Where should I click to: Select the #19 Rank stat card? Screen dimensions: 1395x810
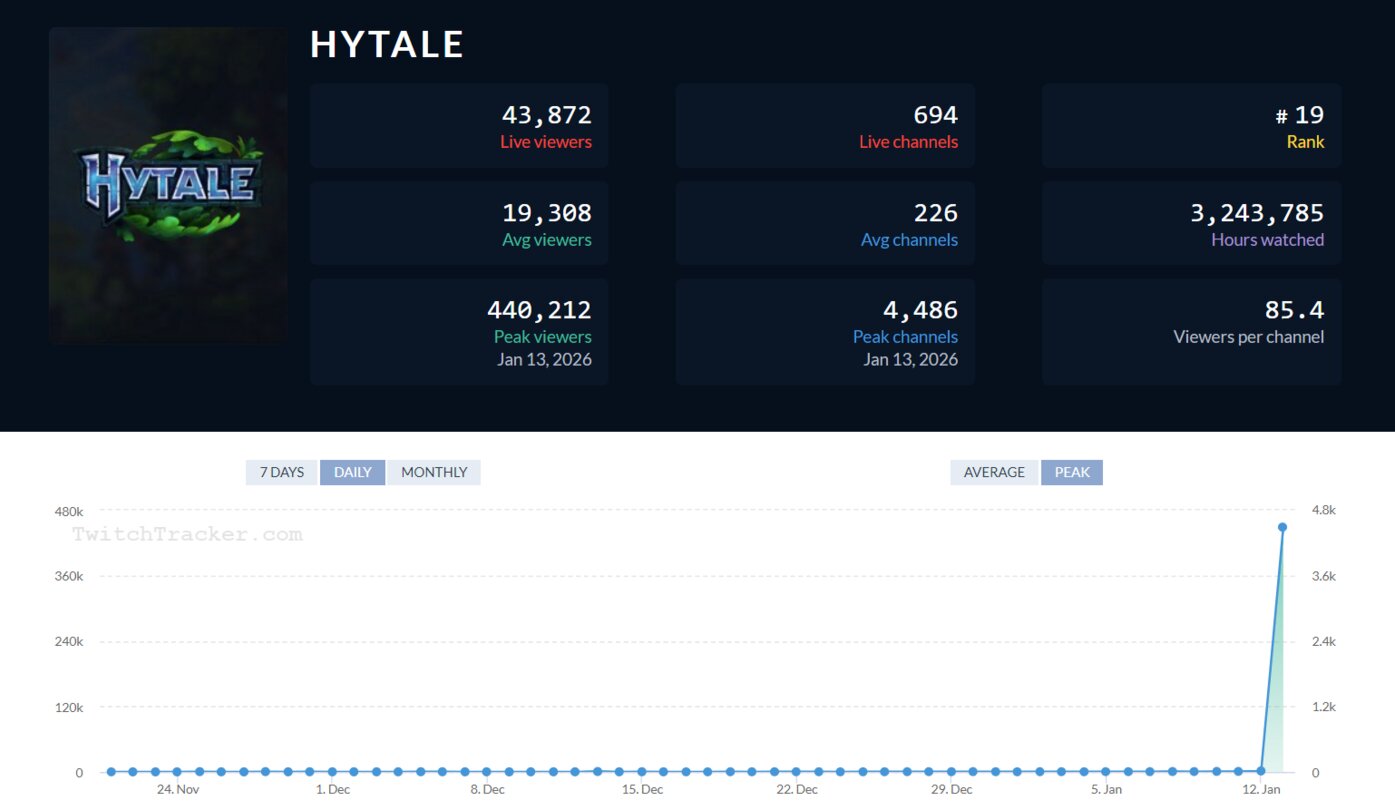(1191, 126)
